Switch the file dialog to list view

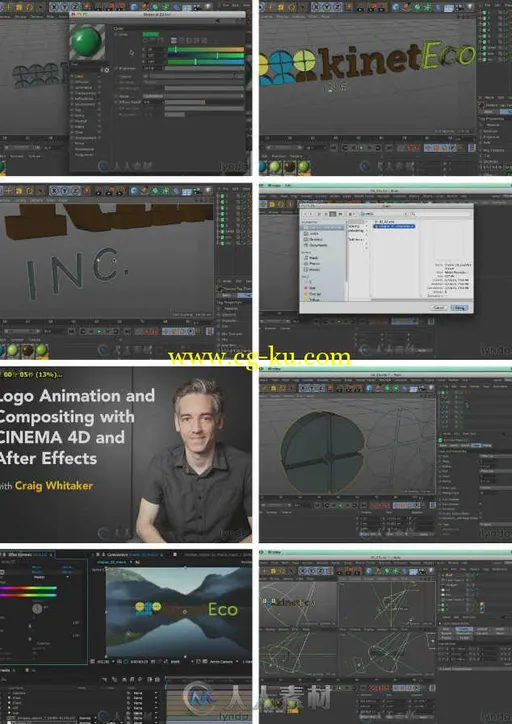coord(327,214)
